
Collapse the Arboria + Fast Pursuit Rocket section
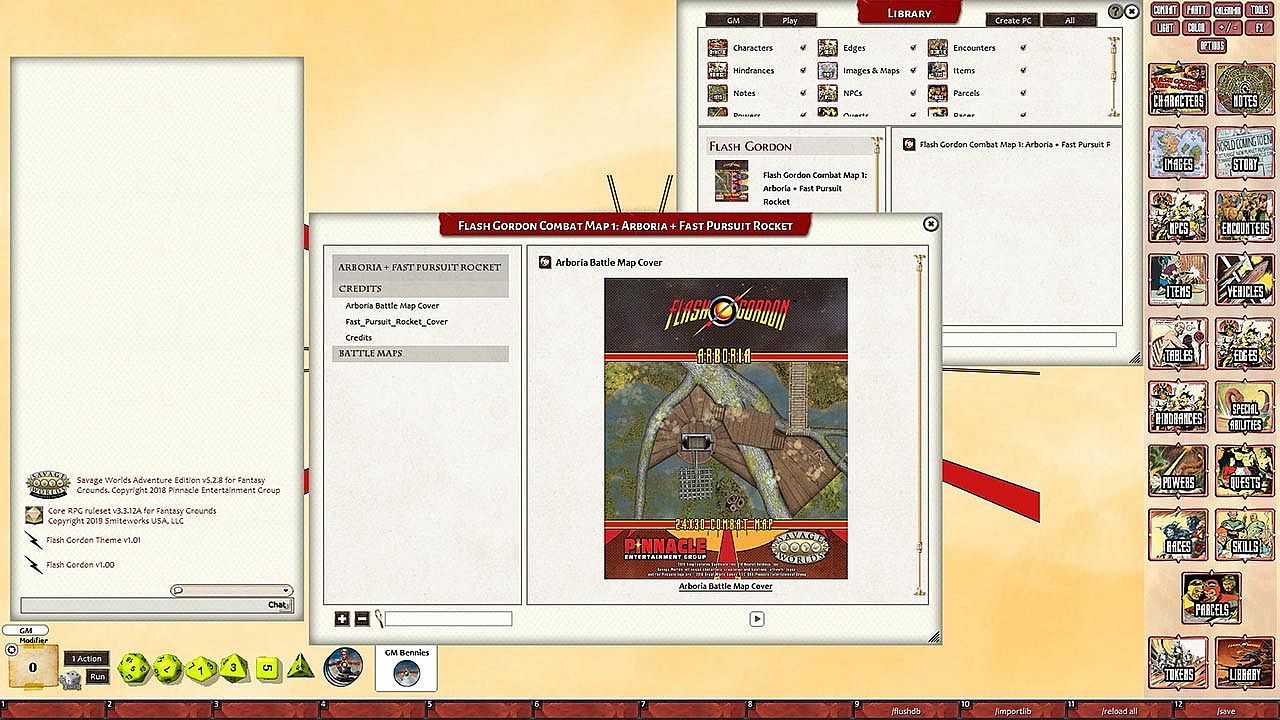click(x=420, y=267)
